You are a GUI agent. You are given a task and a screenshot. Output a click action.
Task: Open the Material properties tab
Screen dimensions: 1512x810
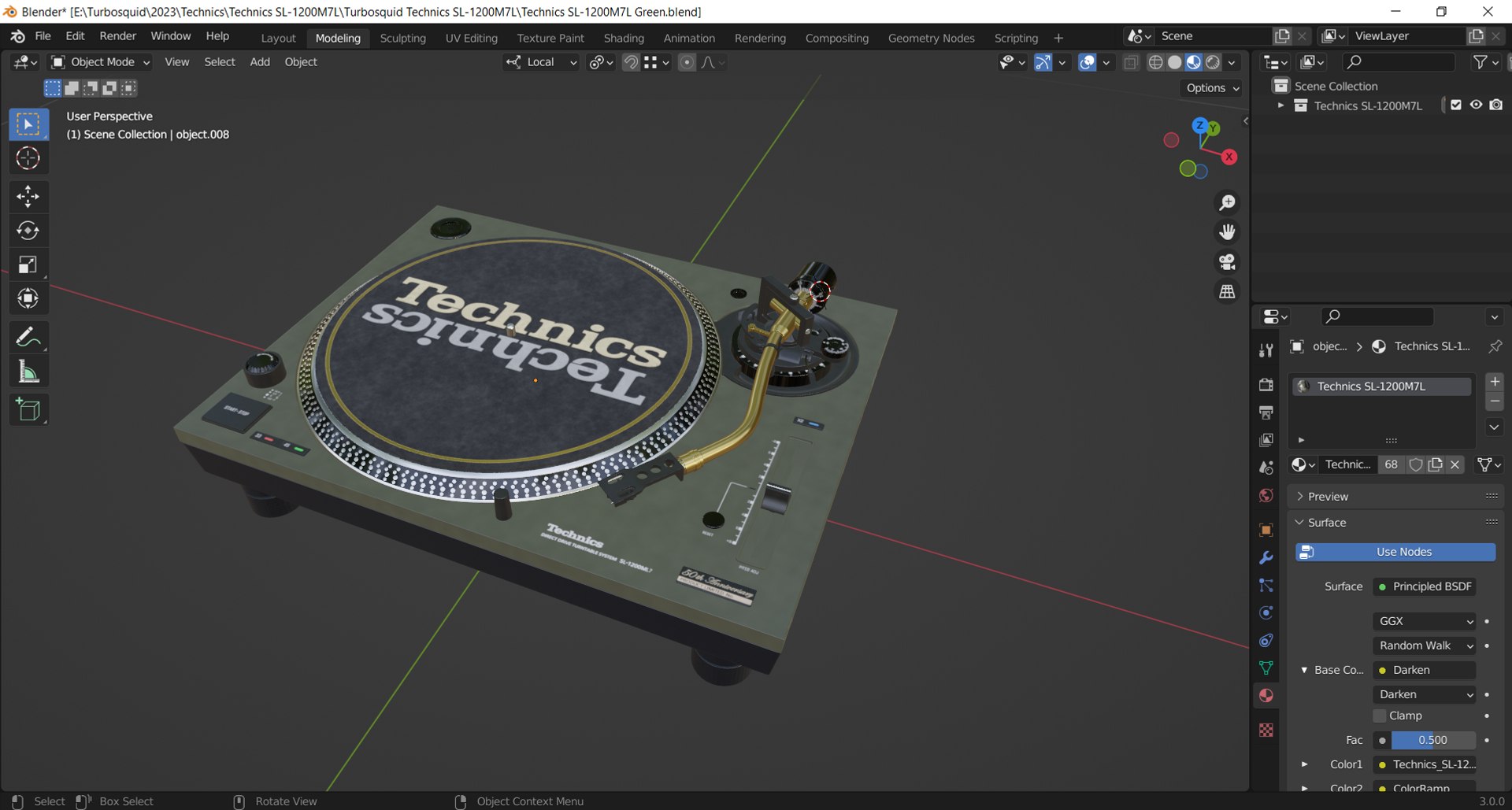click(1266, 695)
